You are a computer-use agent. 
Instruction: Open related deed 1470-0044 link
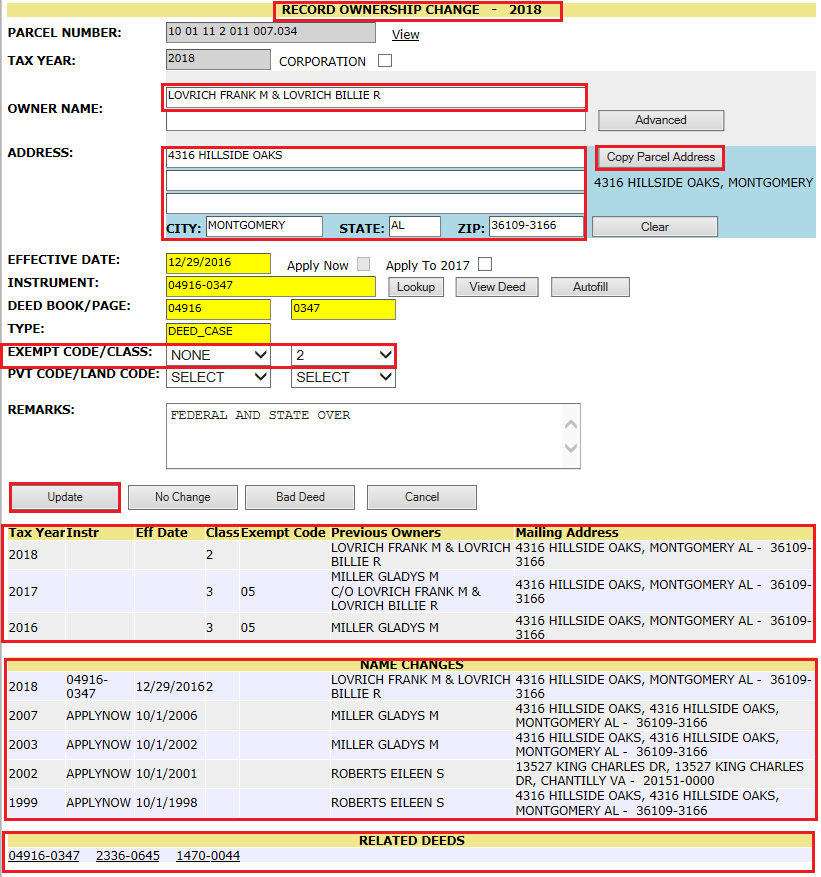pyautogui.click(x=208, y=856)
